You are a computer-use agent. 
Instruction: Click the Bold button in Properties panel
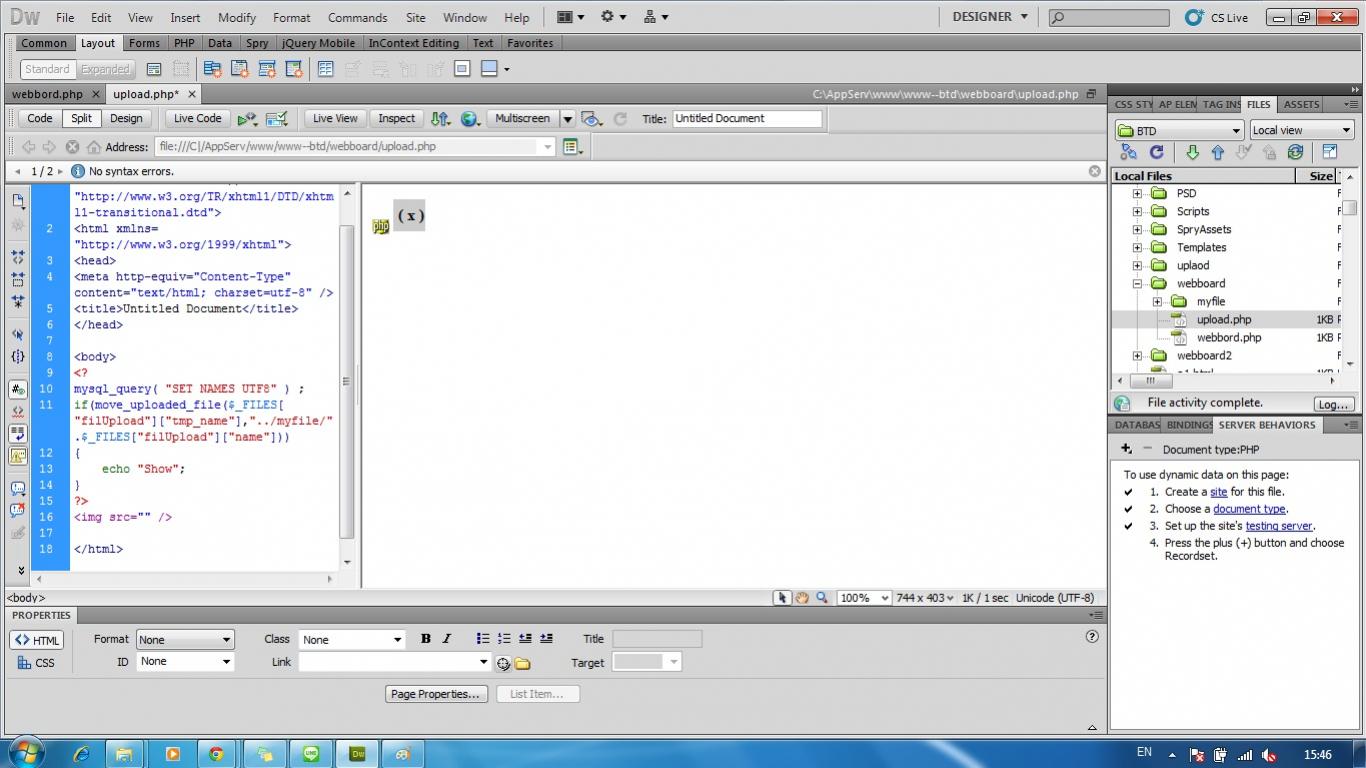426,639
